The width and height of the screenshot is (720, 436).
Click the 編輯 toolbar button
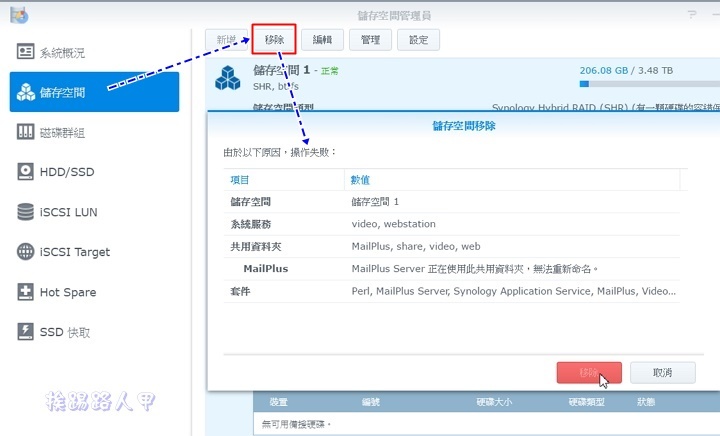click(322, 40)
